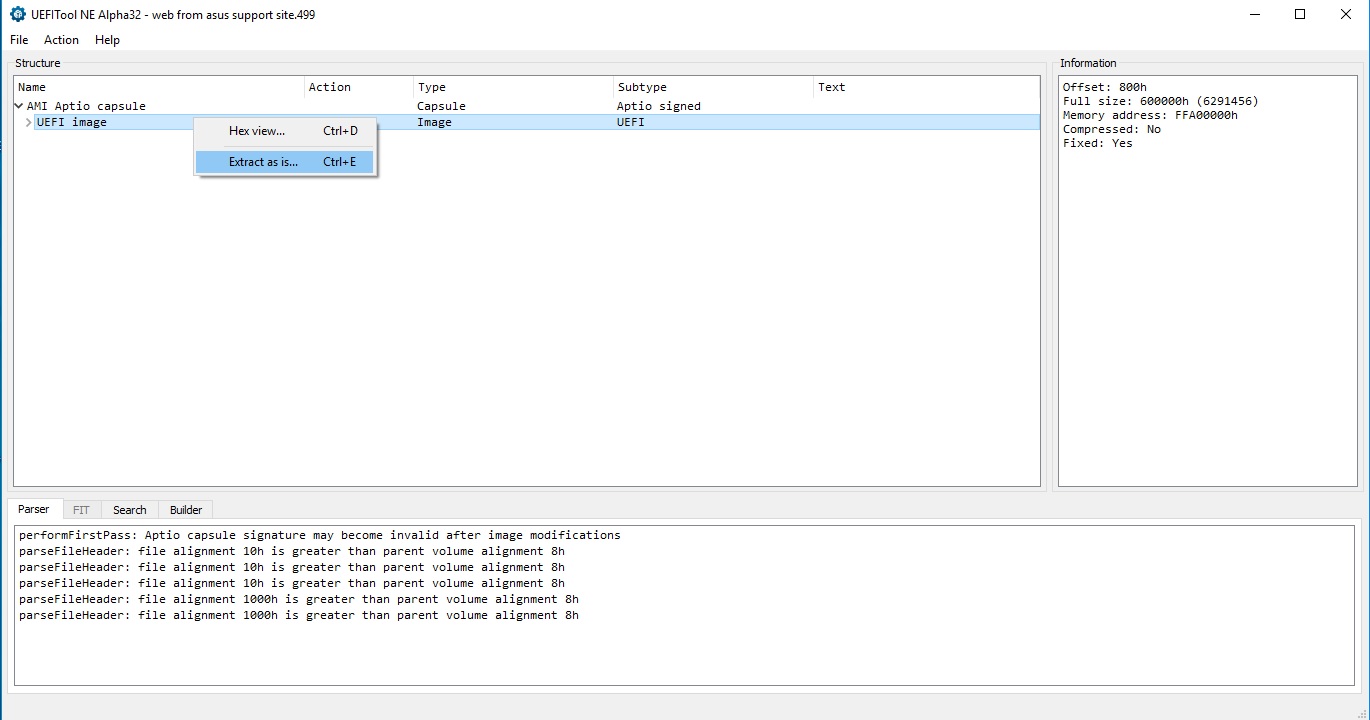Switch to the FIT tab
Image resolution: width=1370 pixels, height=720 pixels.
[x=81, y=510]
